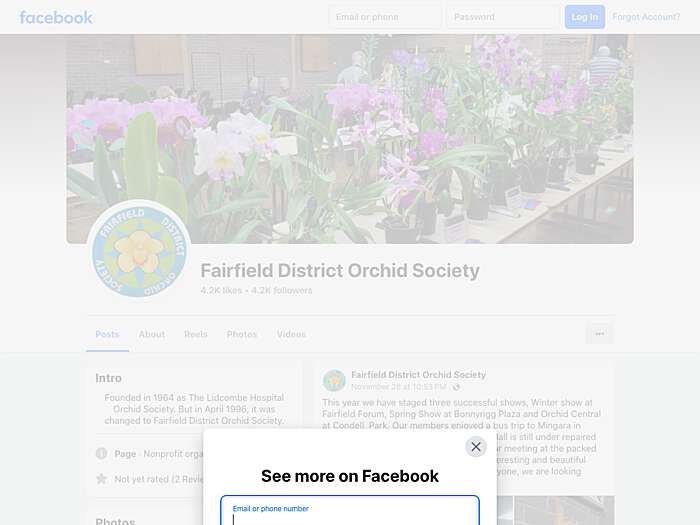Open the three-dot more options menu
Screen dimensions: 700x525
click(x=600, y=333)
